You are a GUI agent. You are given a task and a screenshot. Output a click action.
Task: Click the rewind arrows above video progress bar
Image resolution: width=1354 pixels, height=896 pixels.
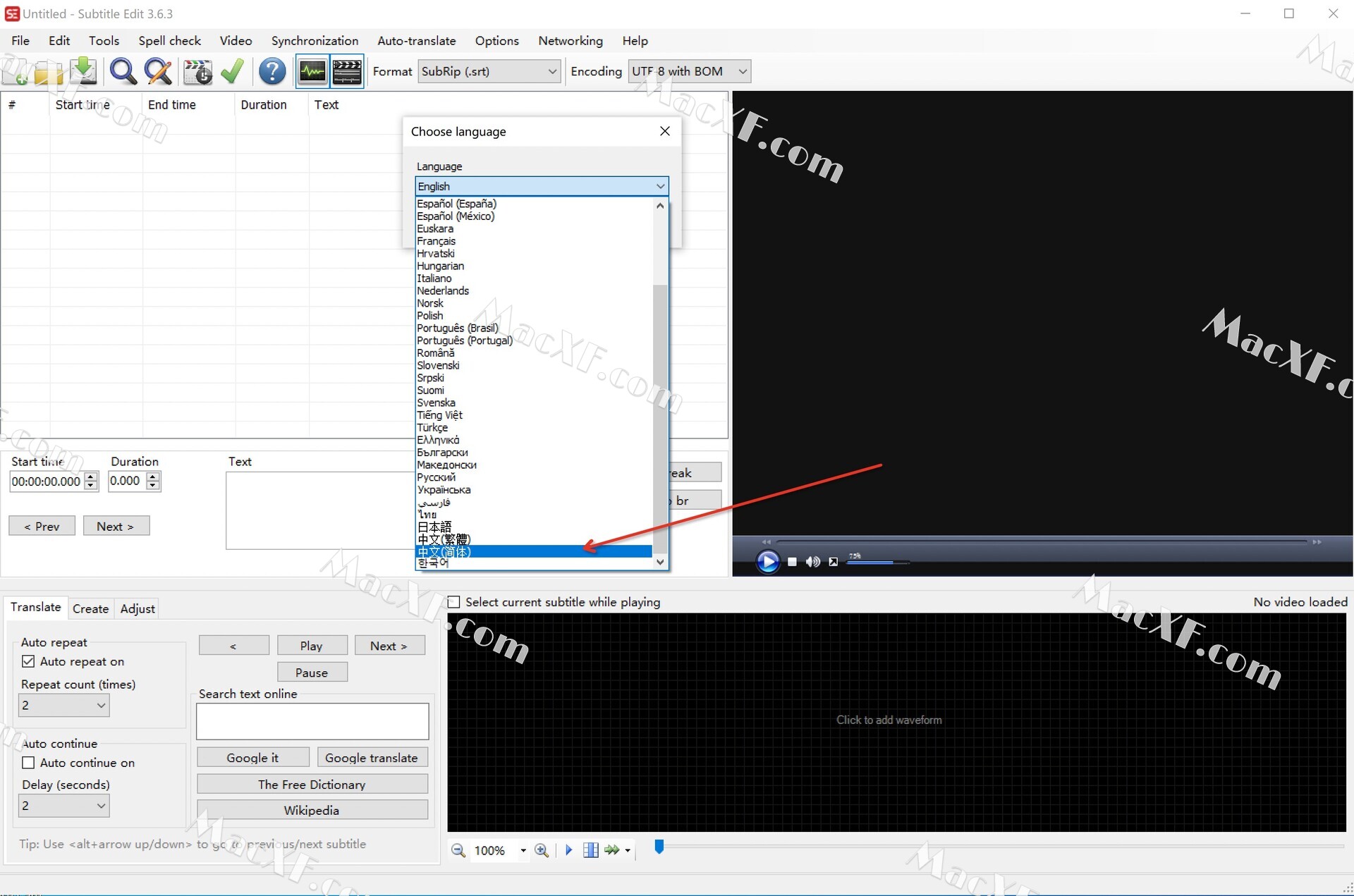pos(767,541)
